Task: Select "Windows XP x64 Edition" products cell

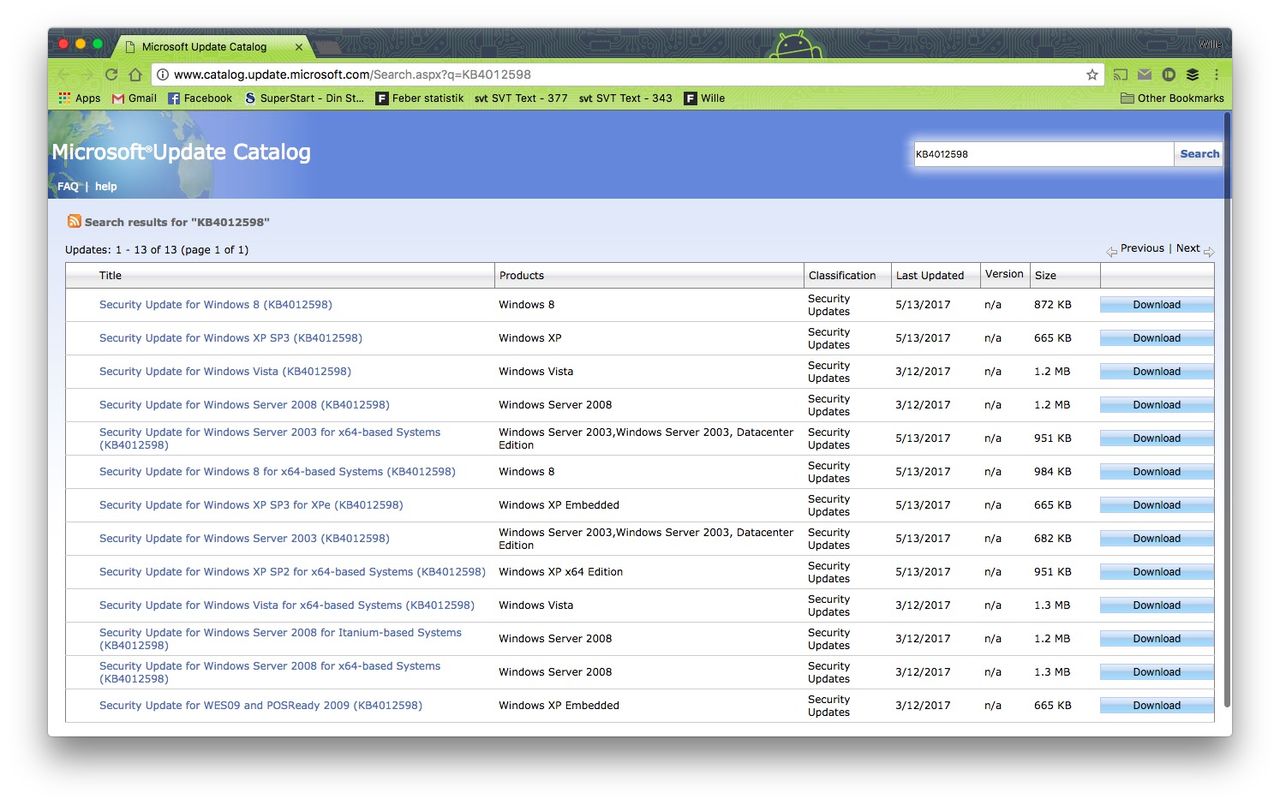Action: pos(561,572)
